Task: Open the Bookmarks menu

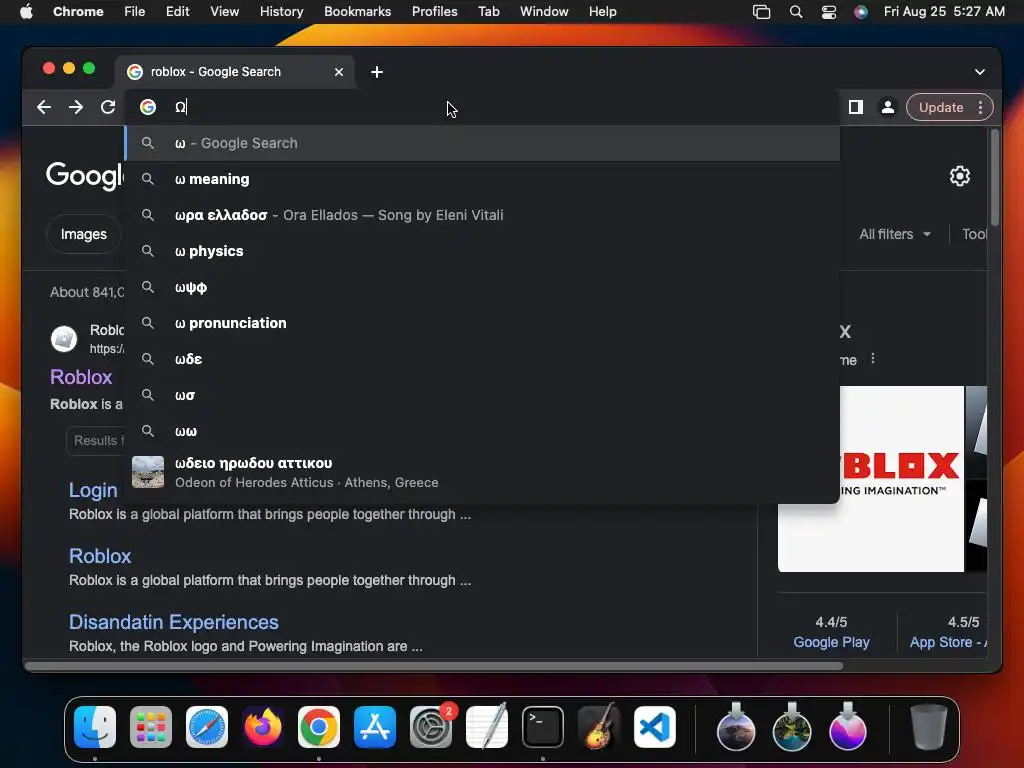Action: [x=357, y=12]
